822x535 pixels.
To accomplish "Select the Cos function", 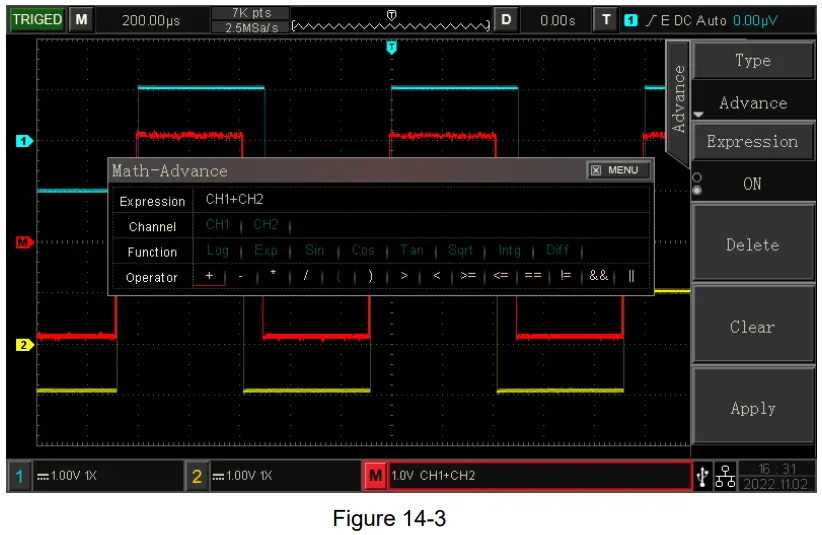I will [x=363, y=250].
